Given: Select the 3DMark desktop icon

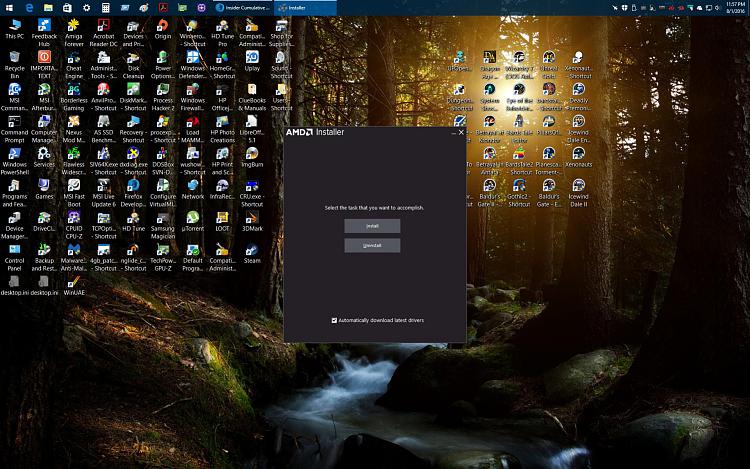Looking at the screenshot, I should point(252,221).
